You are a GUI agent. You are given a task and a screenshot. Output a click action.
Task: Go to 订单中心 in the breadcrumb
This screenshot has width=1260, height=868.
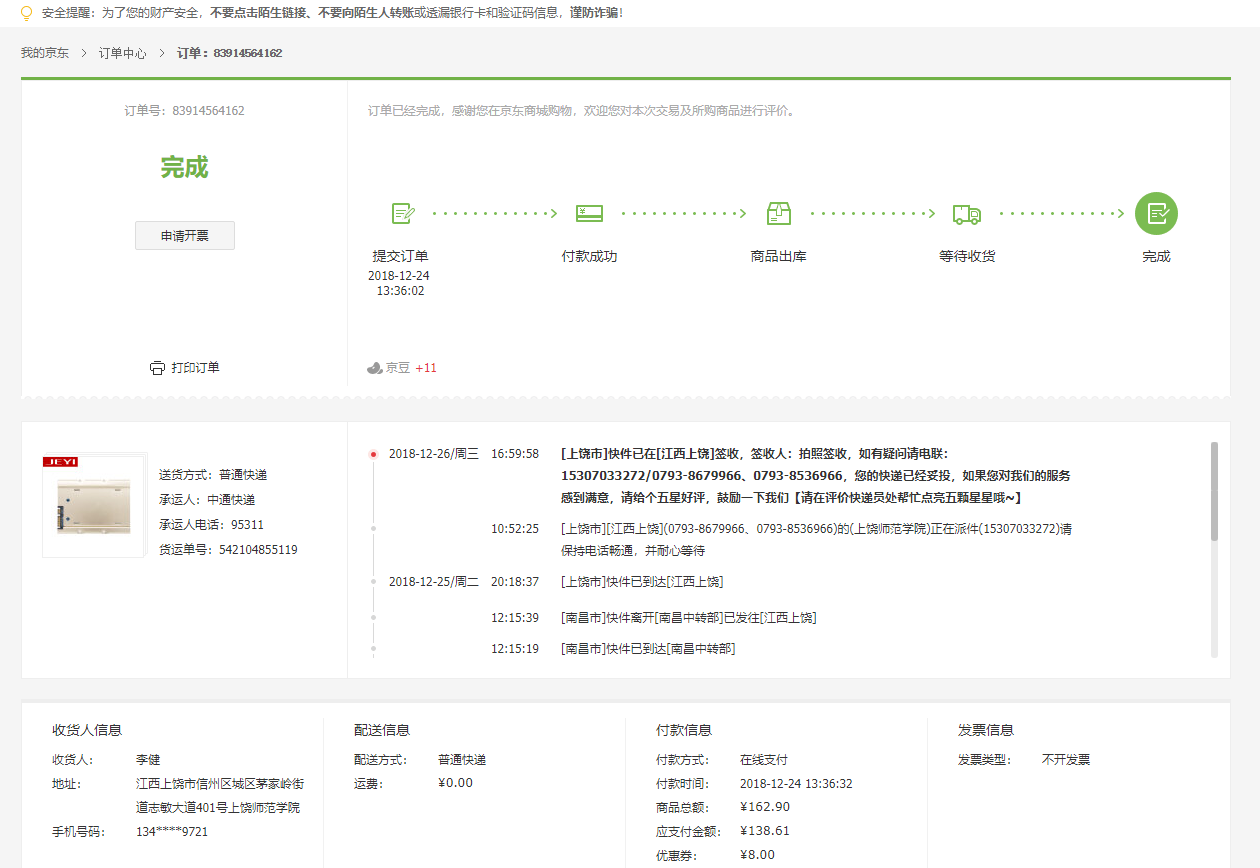(123, 53)
